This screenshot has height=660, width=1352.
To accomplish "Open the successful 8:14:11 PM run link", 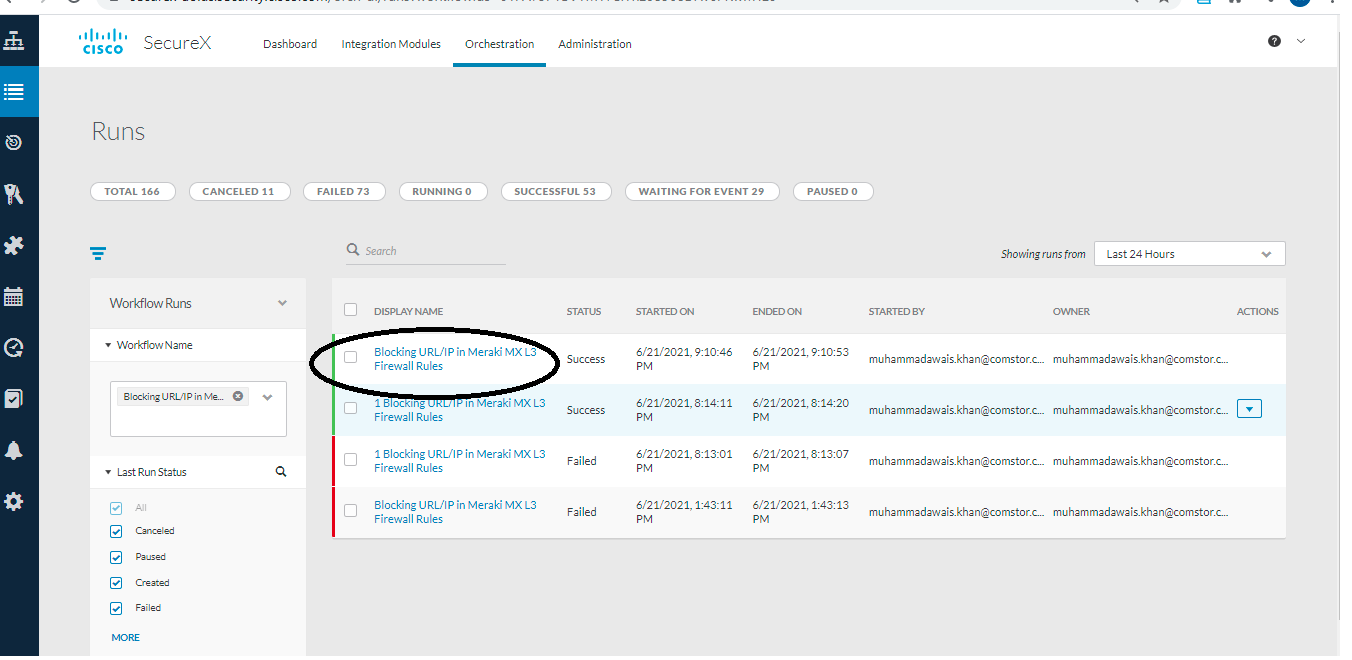I will click(x=460, y=410).
